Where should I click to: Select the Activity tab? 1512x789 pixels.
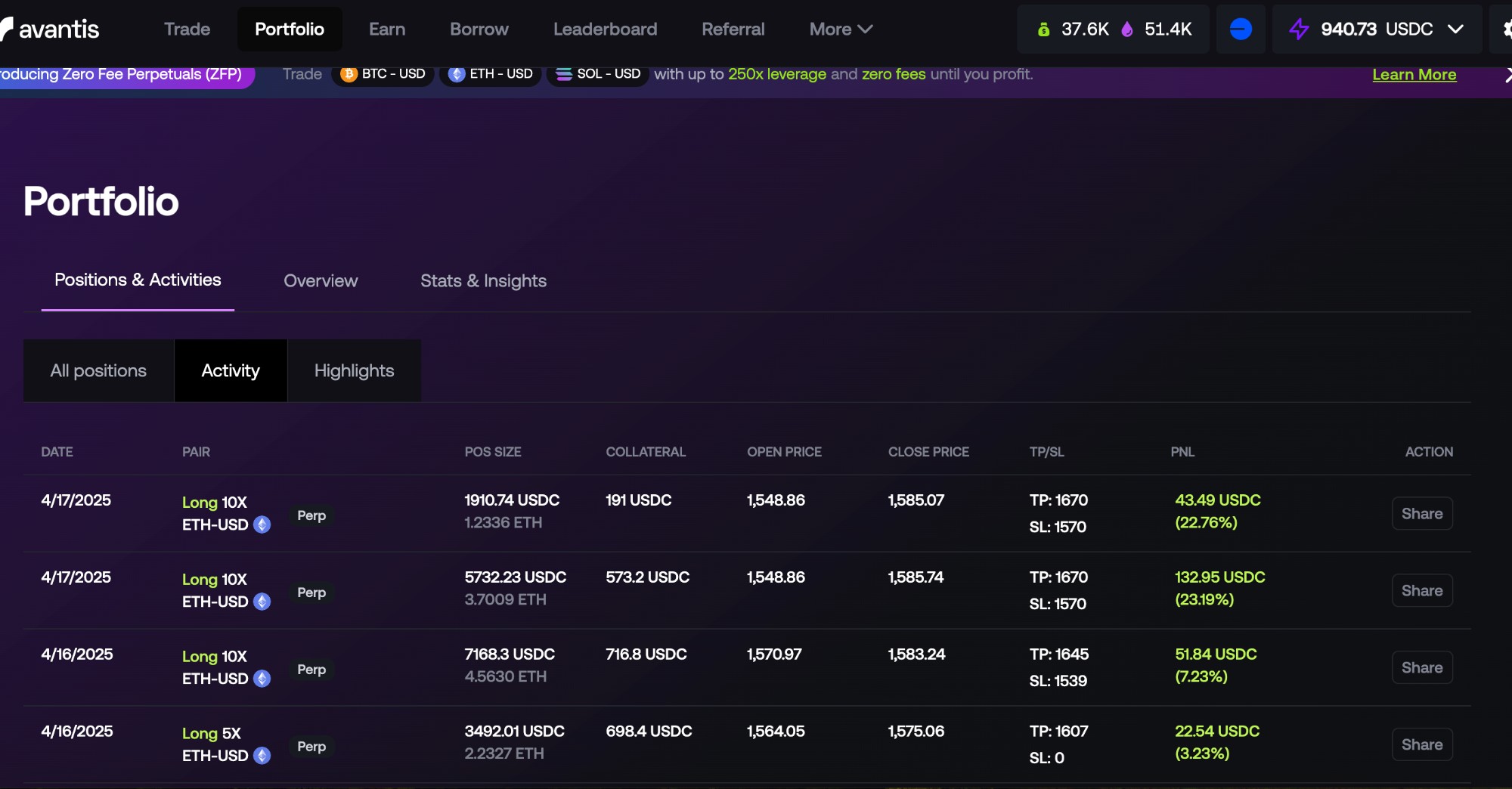(231, 370)
